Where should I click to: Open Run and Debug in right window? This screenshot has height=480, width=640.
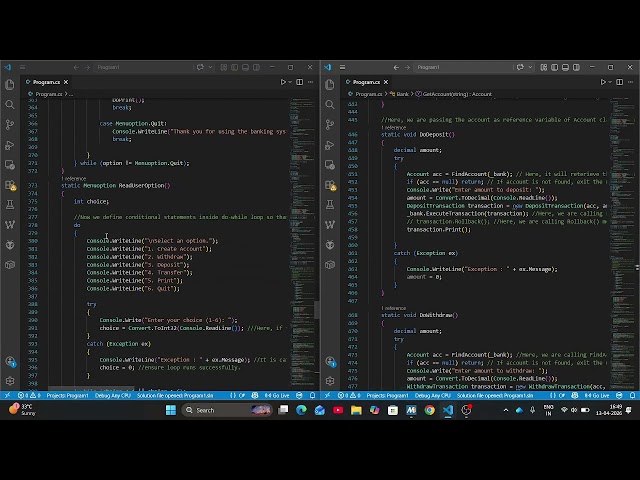point(330,145)
